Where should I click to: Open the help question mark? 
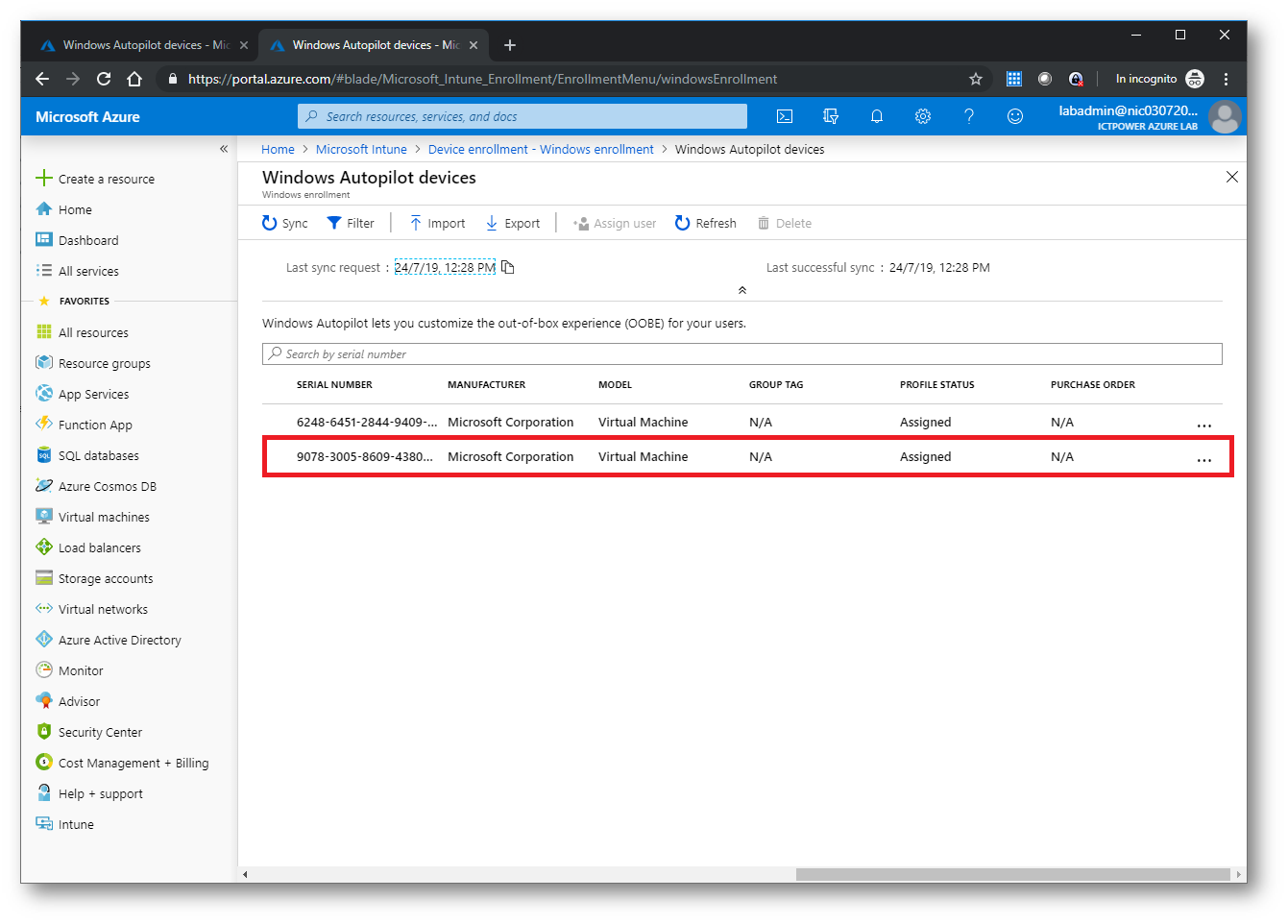[969, 116]
